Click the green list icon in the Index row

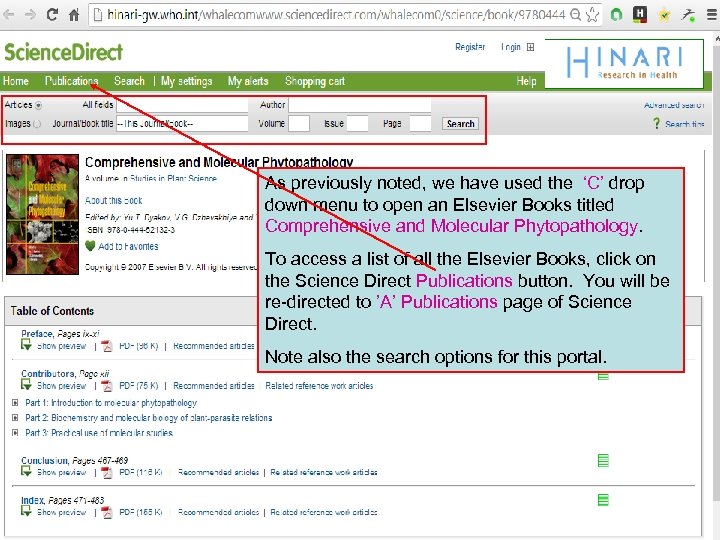(603, 500)
